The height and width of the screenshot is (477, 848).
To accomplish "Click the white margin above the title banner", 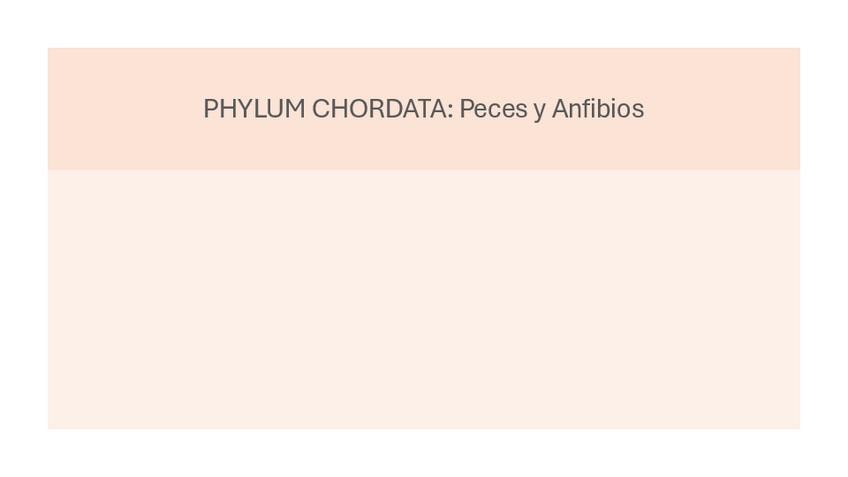I will coord(423,22).
